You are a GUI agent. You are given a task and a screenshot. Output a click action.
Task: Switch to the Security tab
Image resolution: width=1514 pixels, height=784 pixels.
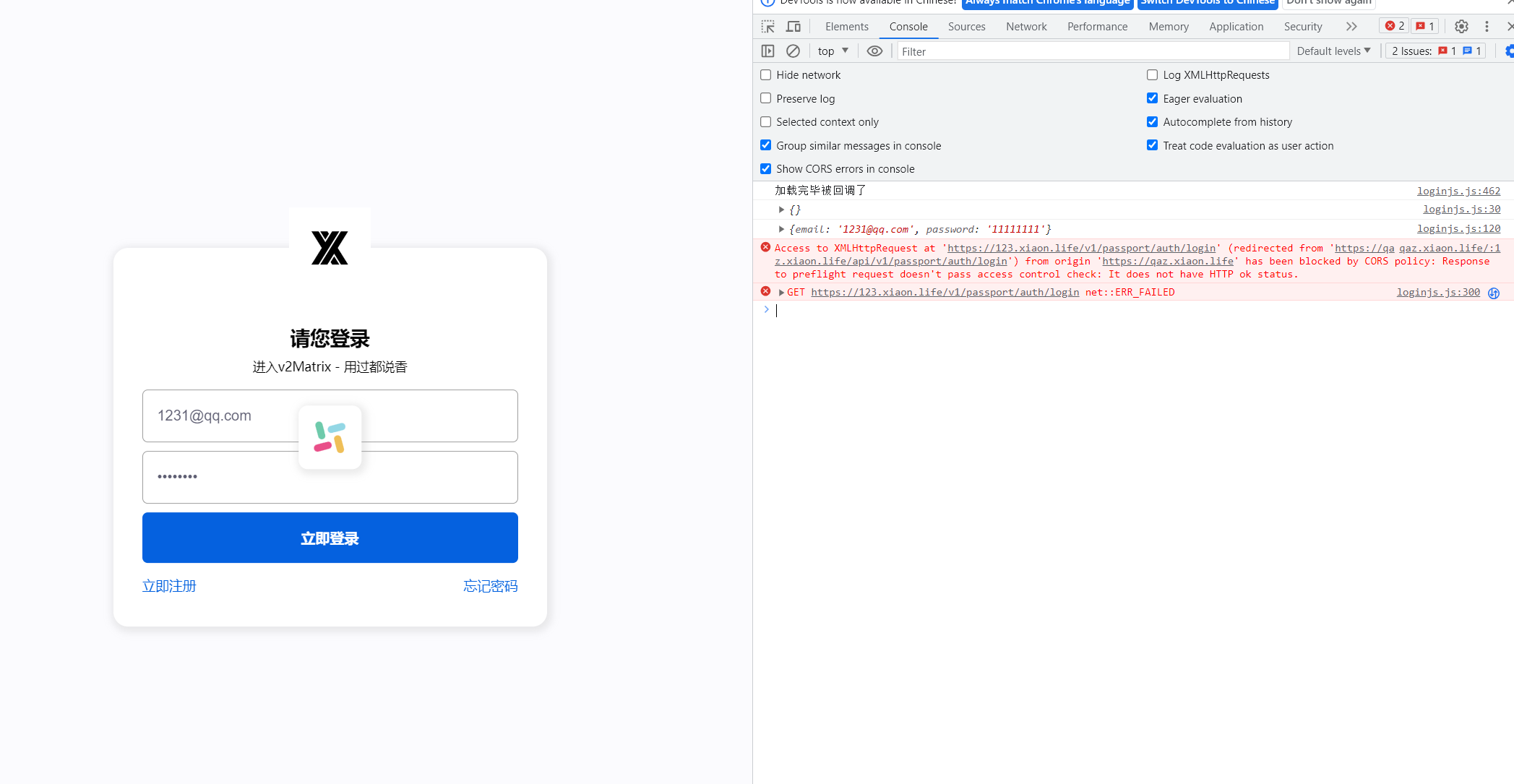coord(1303,27)
